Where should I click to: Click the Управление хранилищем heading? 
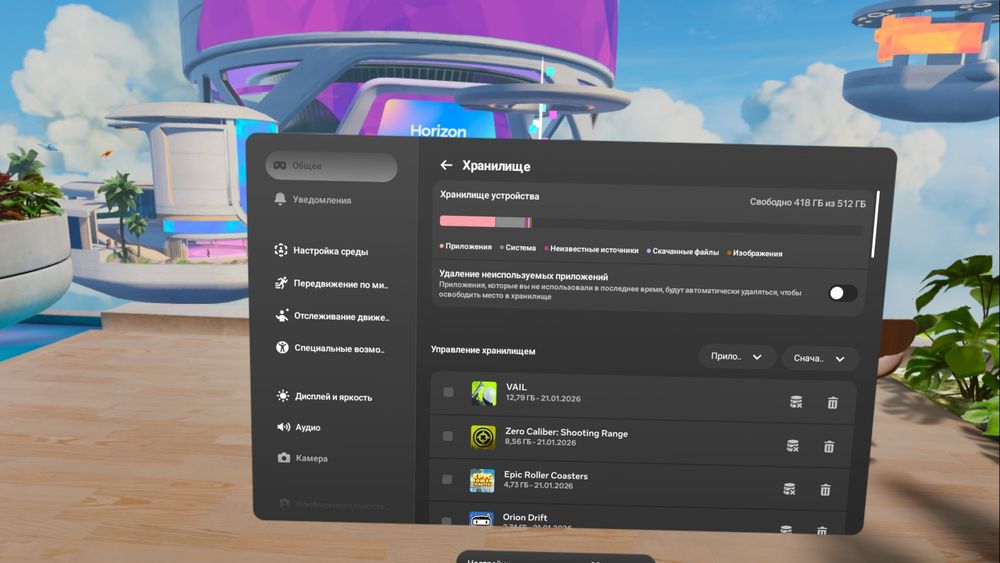point(483,350)
